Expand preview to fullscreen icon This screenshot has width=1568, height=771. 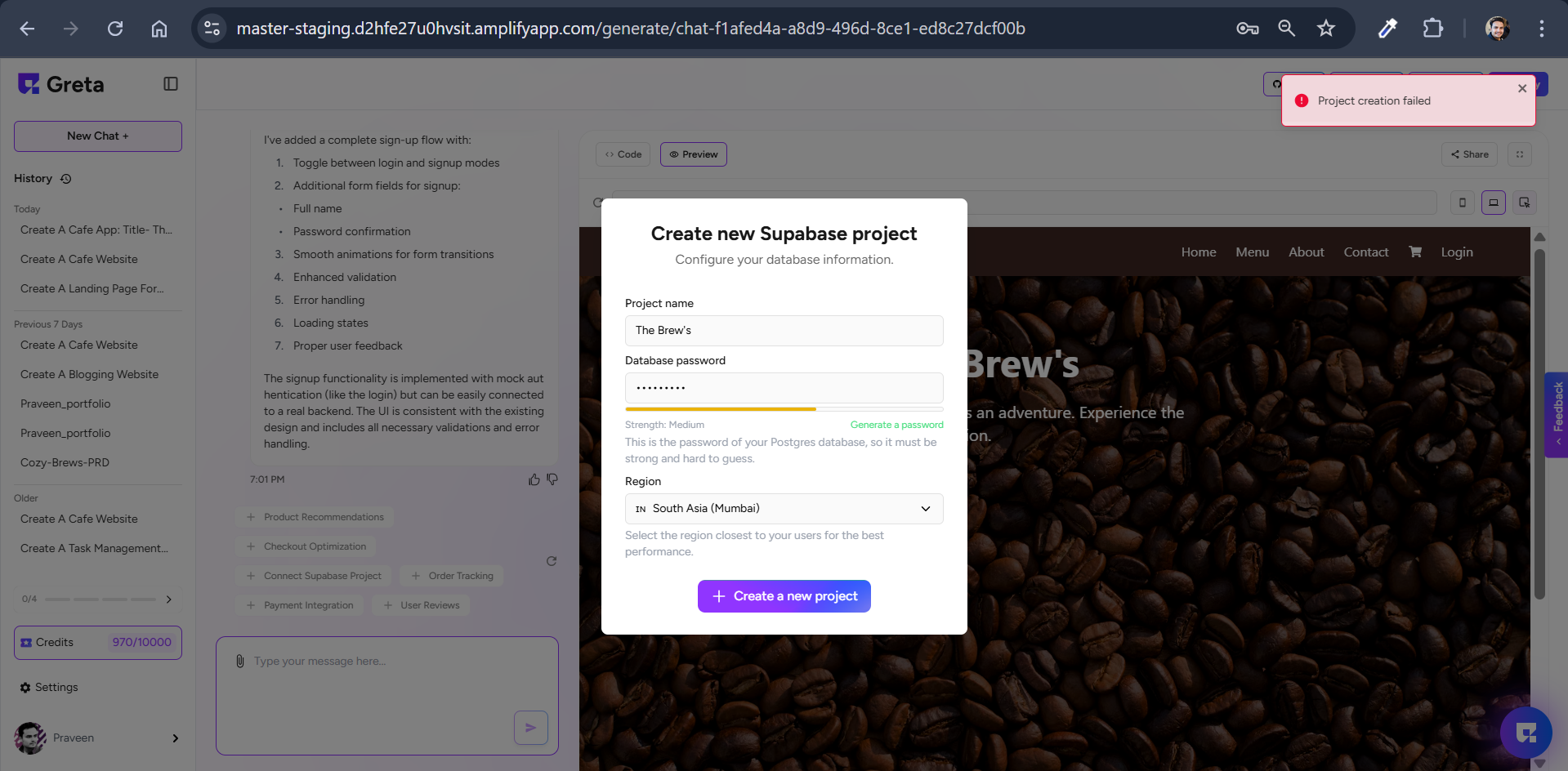1520,154
